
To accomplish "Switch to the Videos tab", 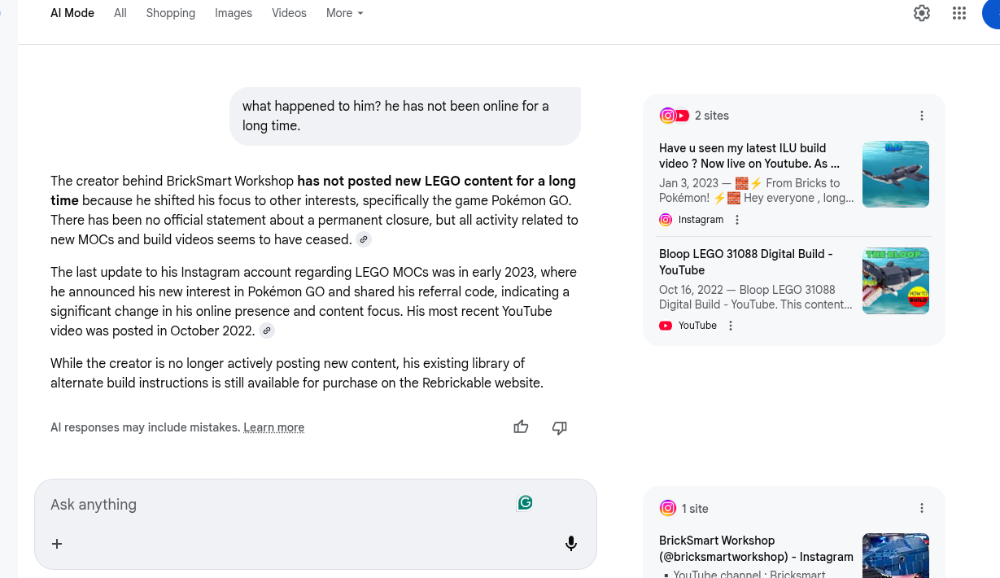I will tap(289, 13).
